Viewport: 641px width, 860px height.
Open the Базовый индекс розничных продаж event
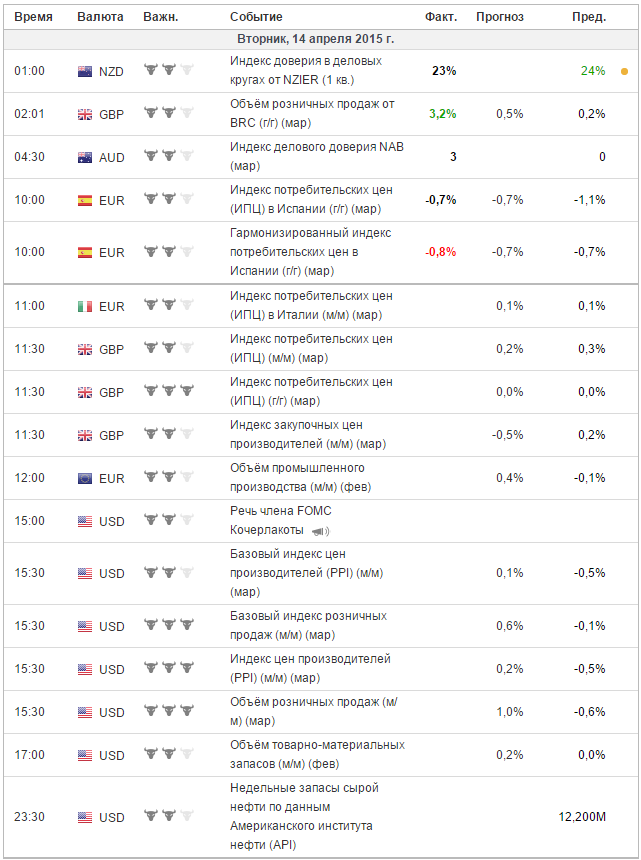pos(308,626)
